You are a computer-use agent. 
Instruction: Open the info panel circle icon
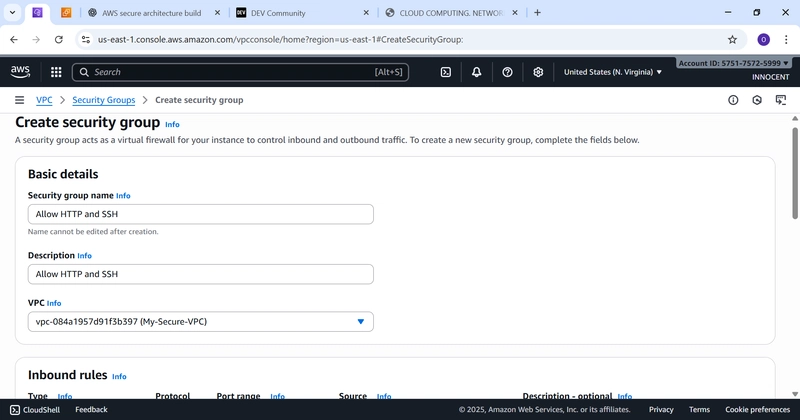[x=733, y=100]
